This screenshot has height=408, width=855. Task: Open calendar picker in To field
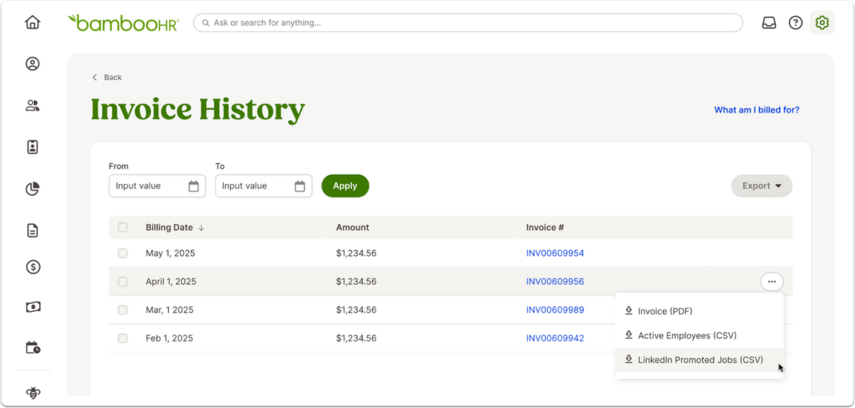tap(300, 186)
